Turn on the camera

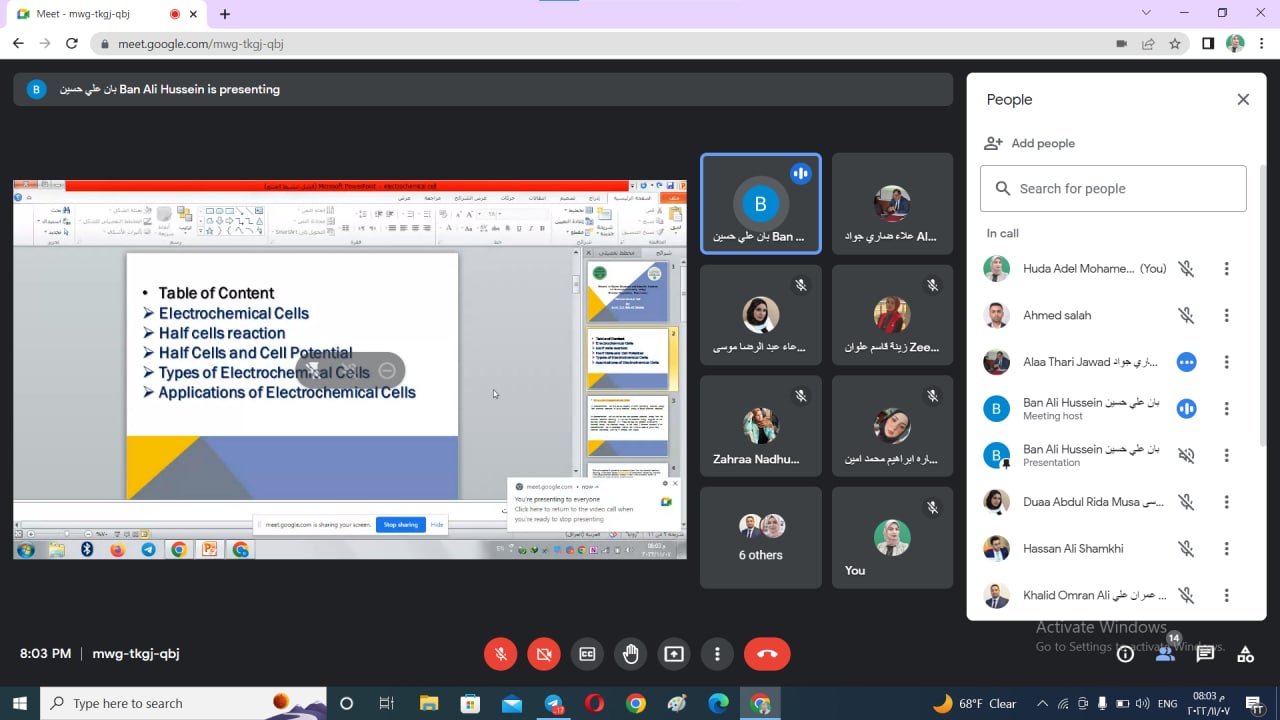(x=544, y=654)
